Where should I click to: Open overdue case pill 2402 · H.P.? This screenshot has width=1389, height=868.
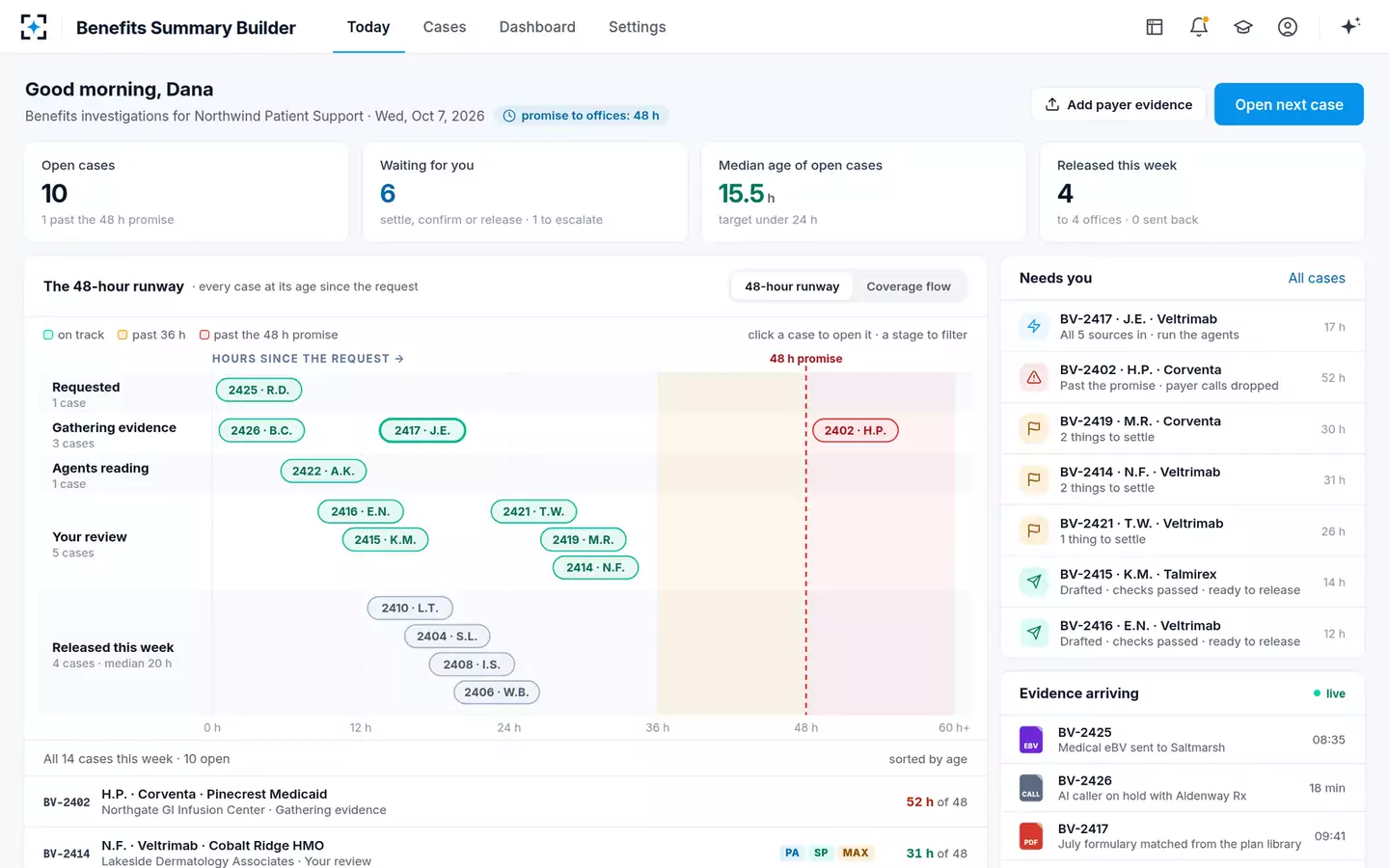pos(856,430)
